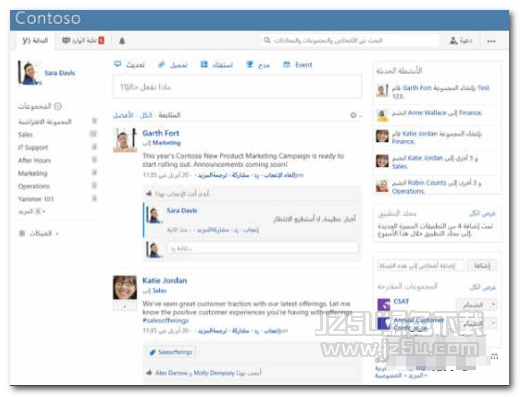Click the small button under Katie Jordan's avatar
Image resolution: width=520 pixels, height=397 pixels.
click(x=125, y=306)
